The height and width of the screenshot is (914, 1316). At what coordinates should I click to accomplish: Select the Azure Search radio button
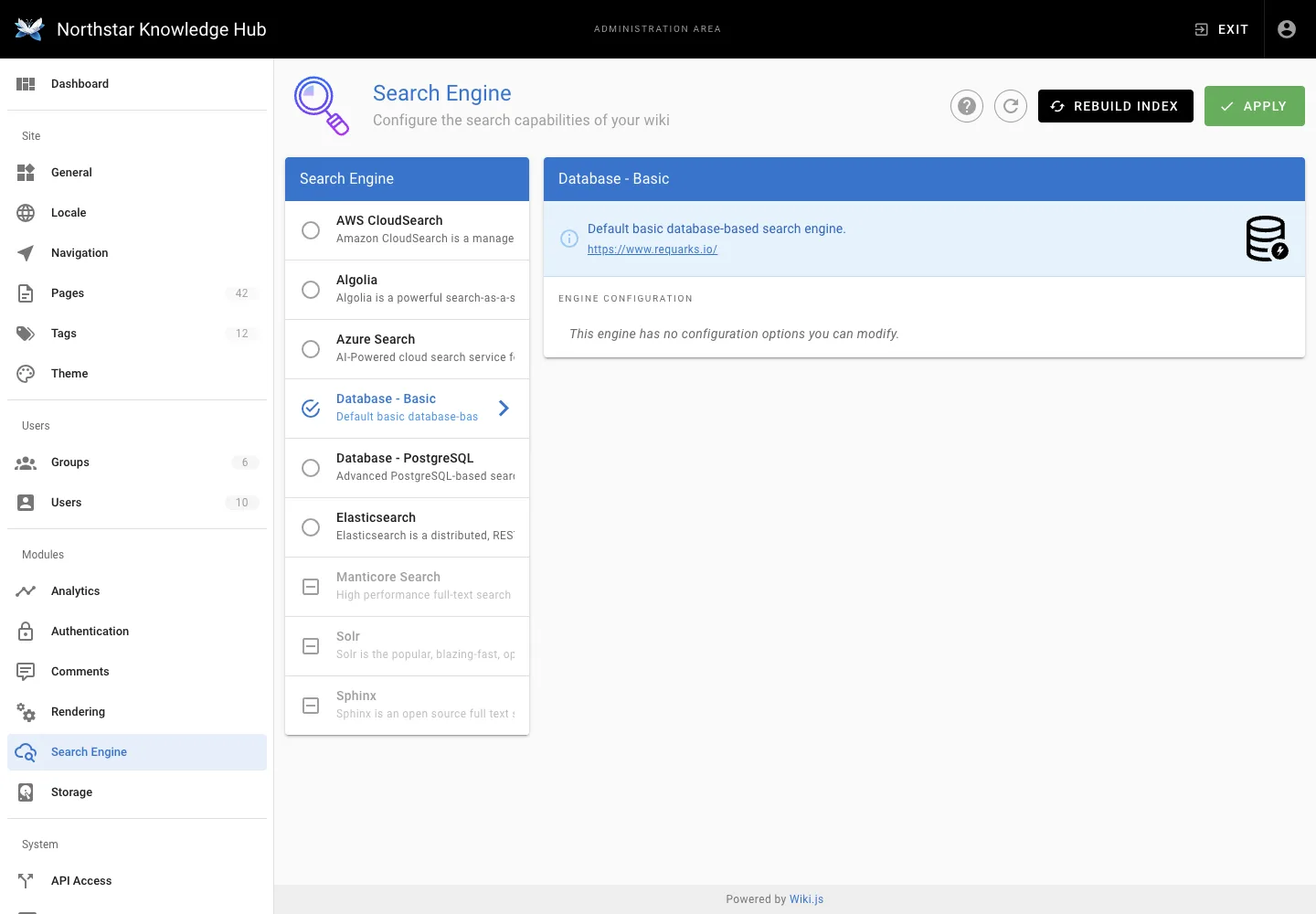click(x=311, y=349)
